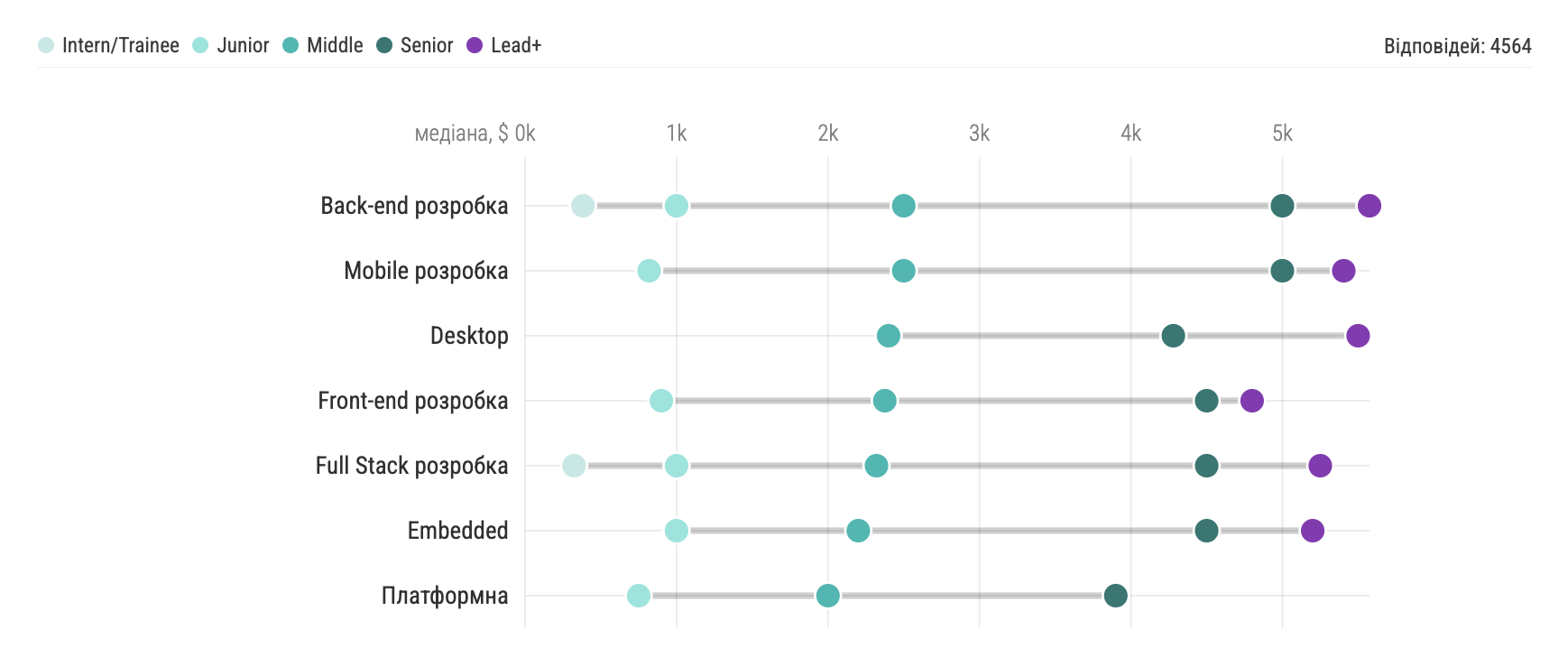The height and width of the screenshot is (648, 1568).
Task: Click the Lead+ legend item
Action: [504, 45]
